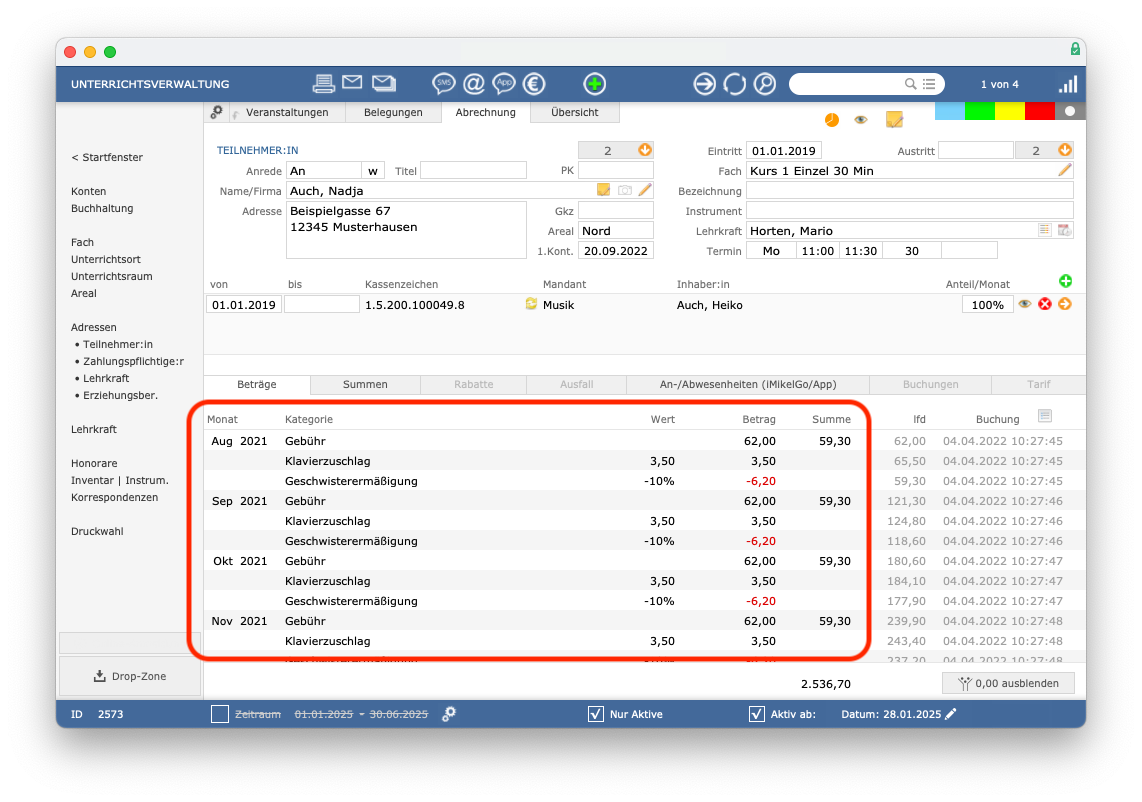1142x802 pixels.
Task: Open orange arrow dropdown beside Teilnehmer number
Action: click(x=645, y=149)
